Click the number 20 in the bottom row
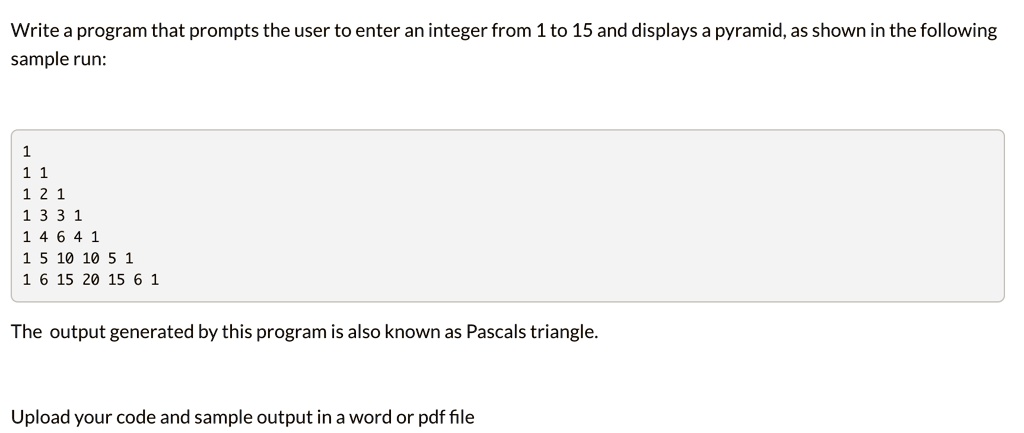The height and width of the screenshot is (433, 1024). tap(91, 280)
